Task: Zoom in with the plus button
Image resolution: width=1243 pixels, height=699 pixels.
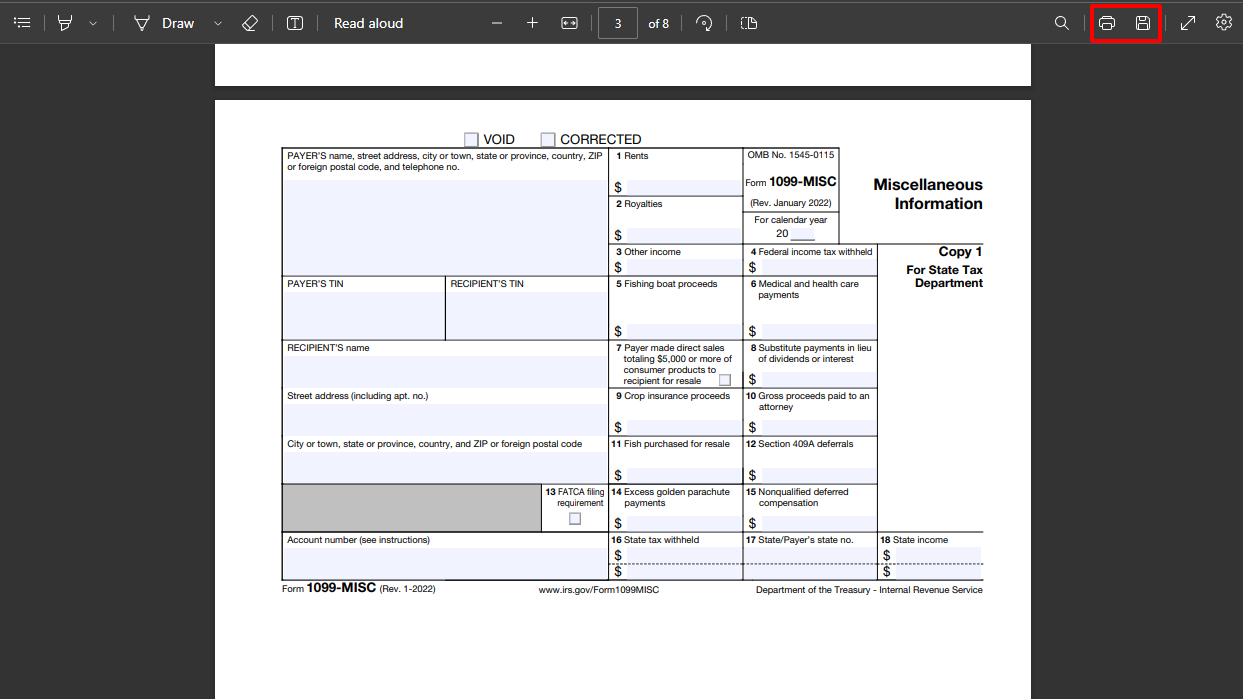Action: click(x=532, y=23)
